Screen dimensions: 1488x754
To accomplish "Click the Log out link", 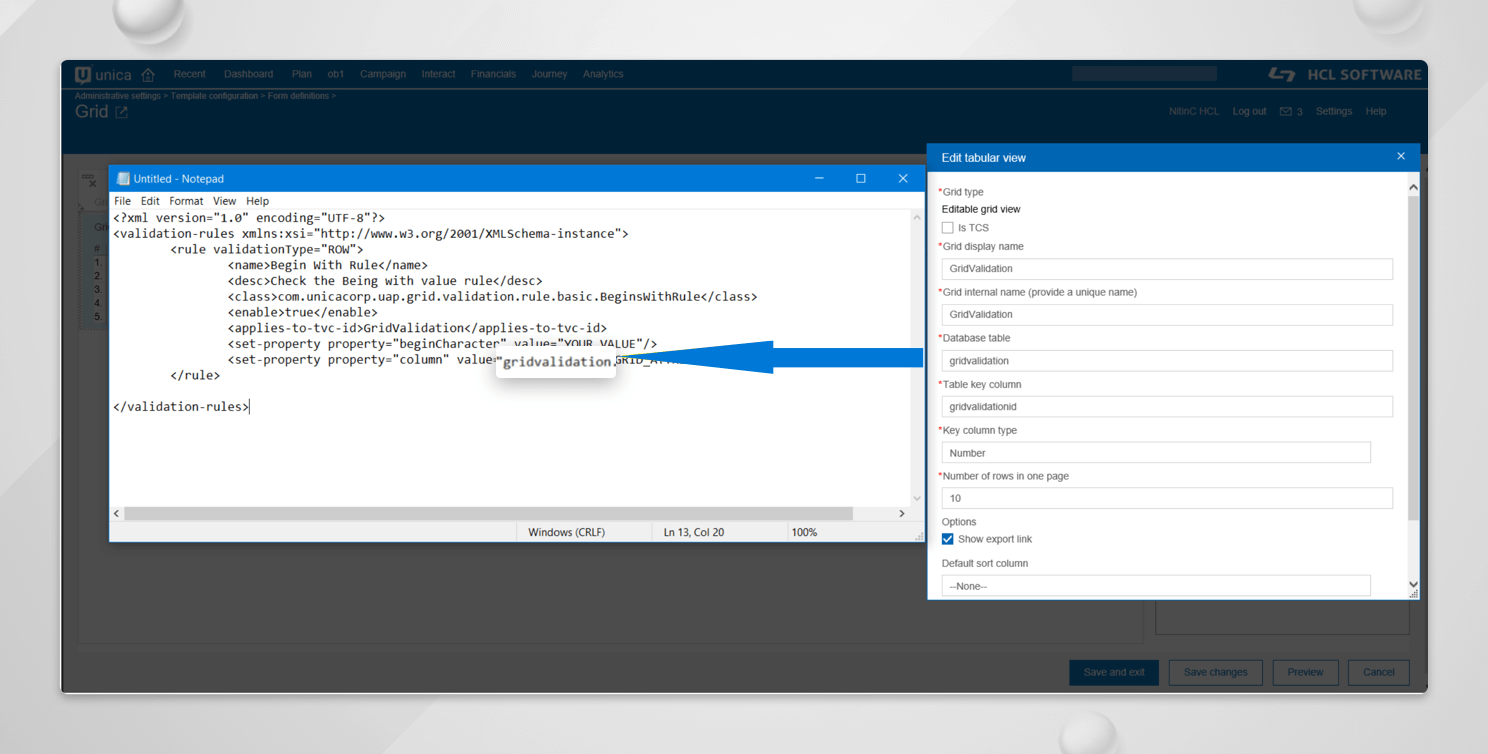I will point(1248,111).
